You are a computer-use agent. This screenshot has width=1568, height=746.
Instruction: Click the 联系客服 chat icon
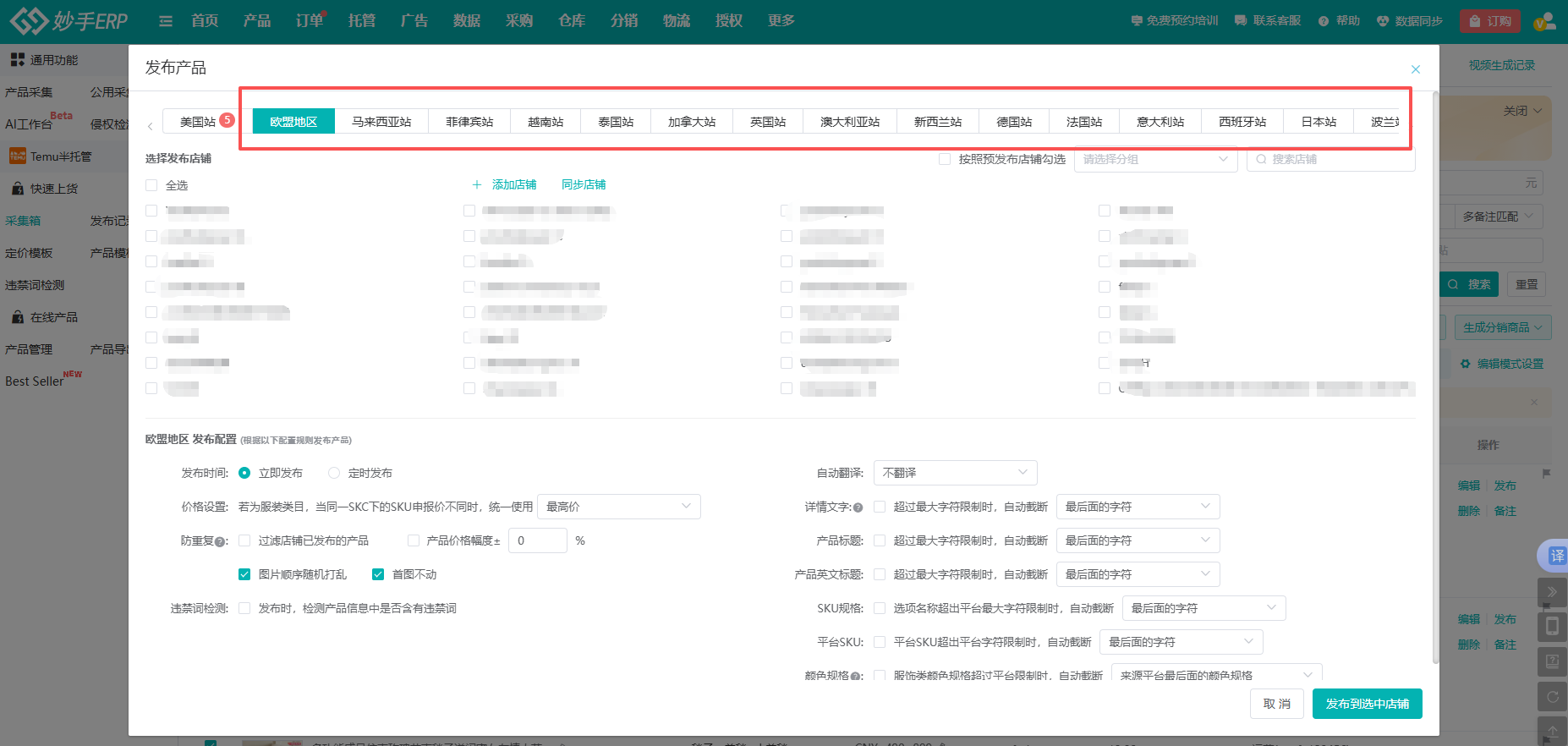click(1241, 21)
